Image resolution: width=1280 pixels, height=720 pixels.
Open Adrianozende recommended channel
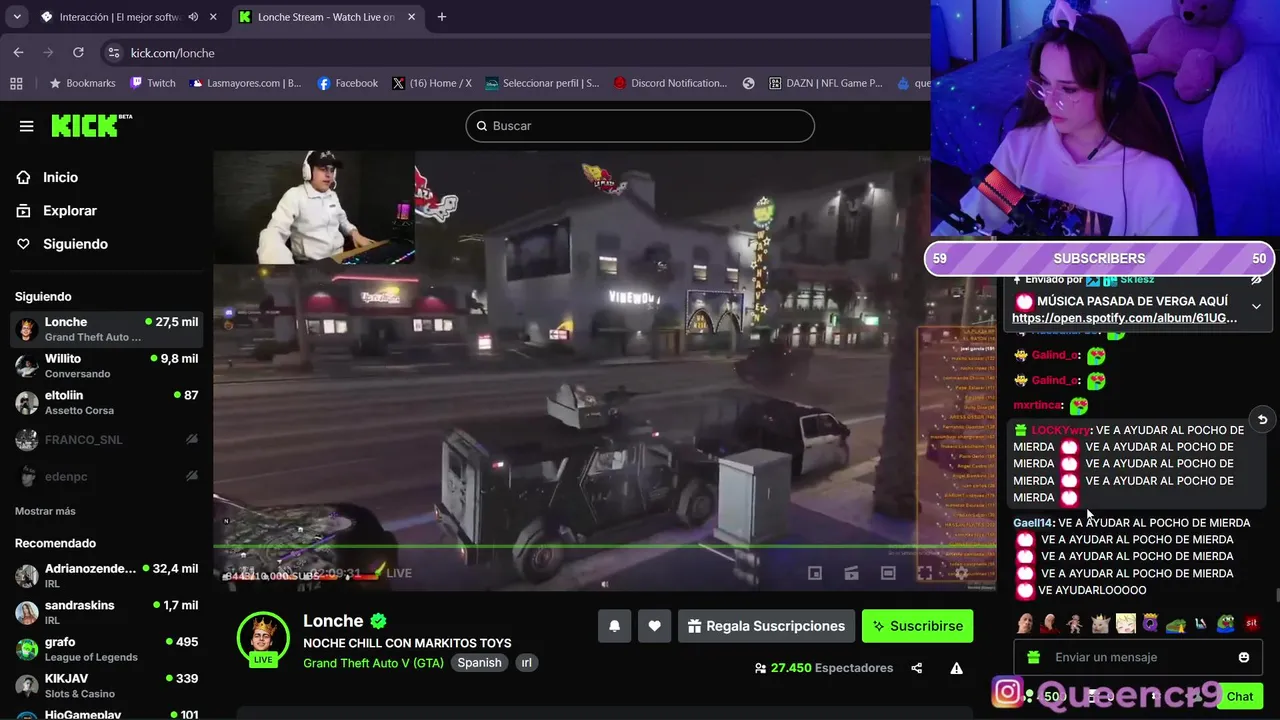106,576
